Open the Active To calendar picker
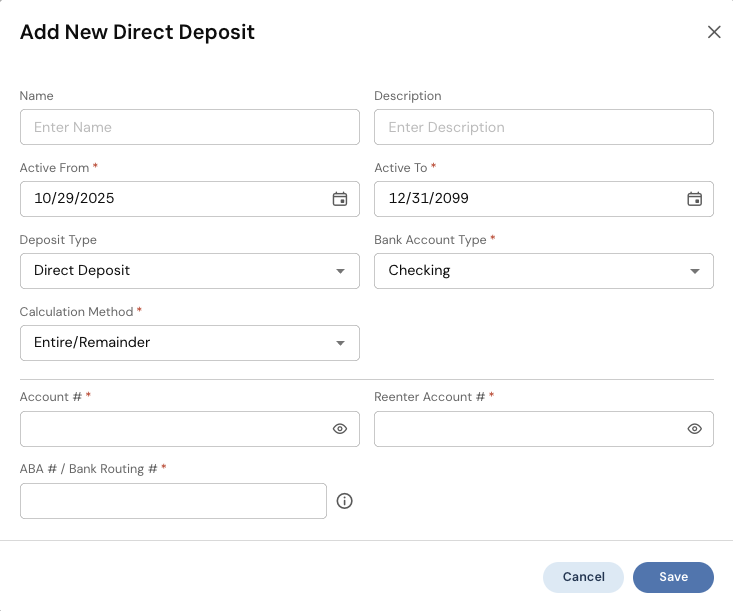This screenshot has width=733, height=611. point(694,199)
